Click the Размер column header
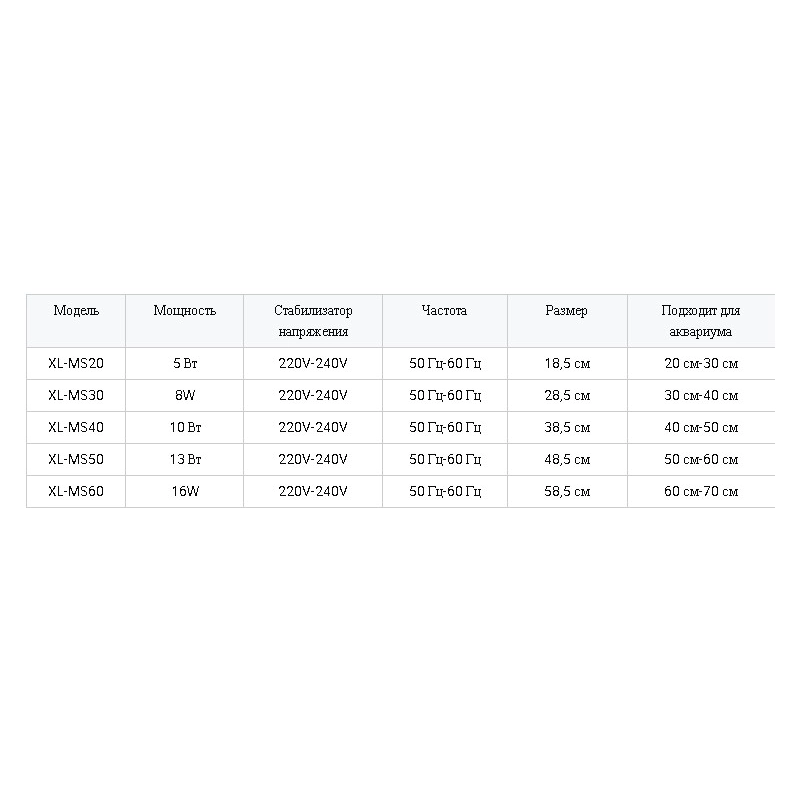Screen dimensions: 800x800 [x=567, y=321]
